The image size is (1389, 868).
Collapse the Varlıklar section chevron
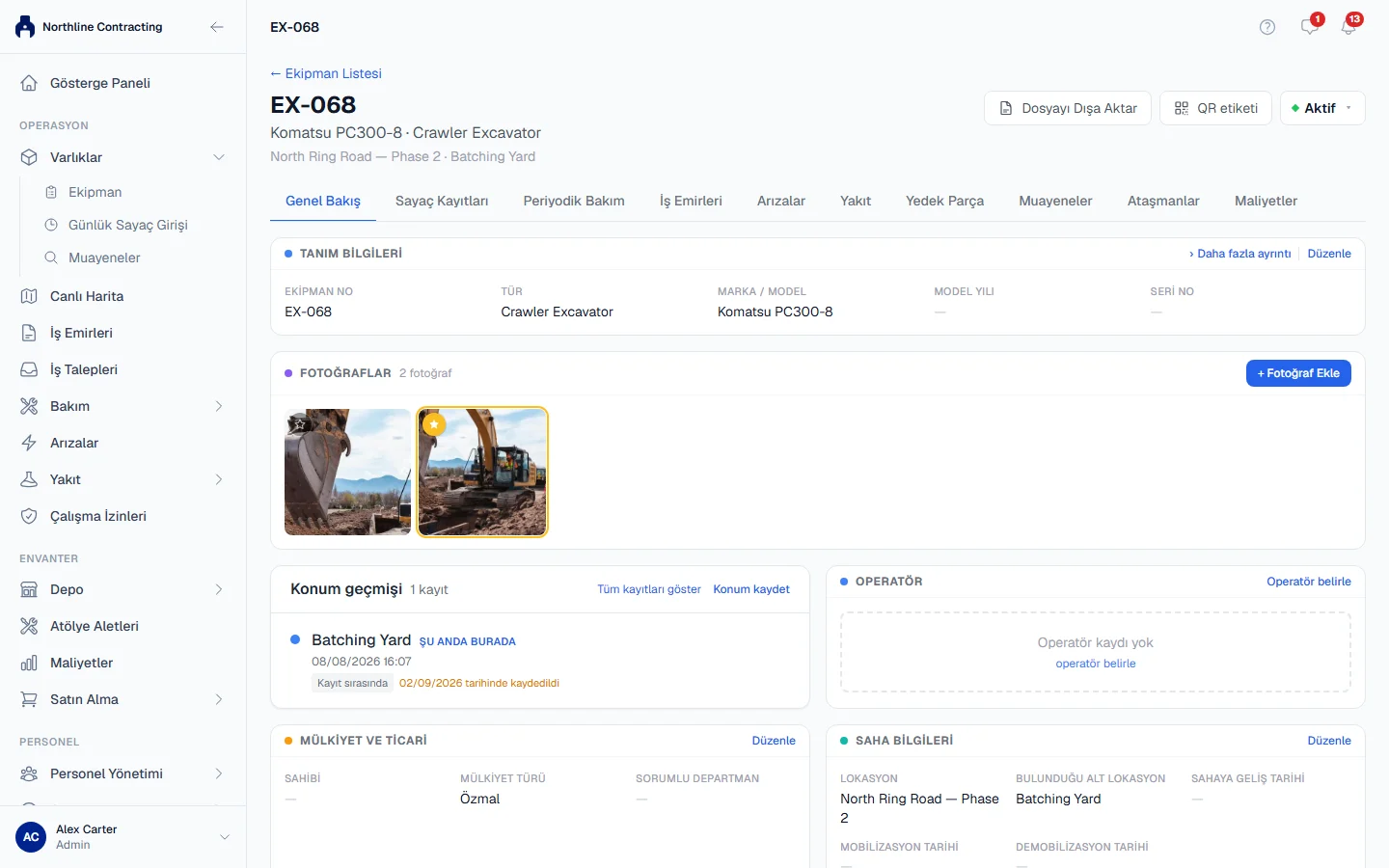click(x=219, y=157)
